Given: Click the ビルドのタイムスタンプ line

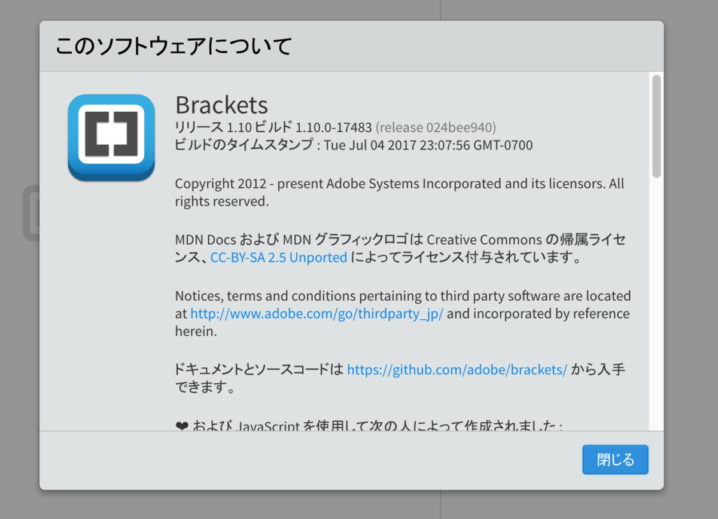Looking at the screenshot, I should [x=354, y=145].
